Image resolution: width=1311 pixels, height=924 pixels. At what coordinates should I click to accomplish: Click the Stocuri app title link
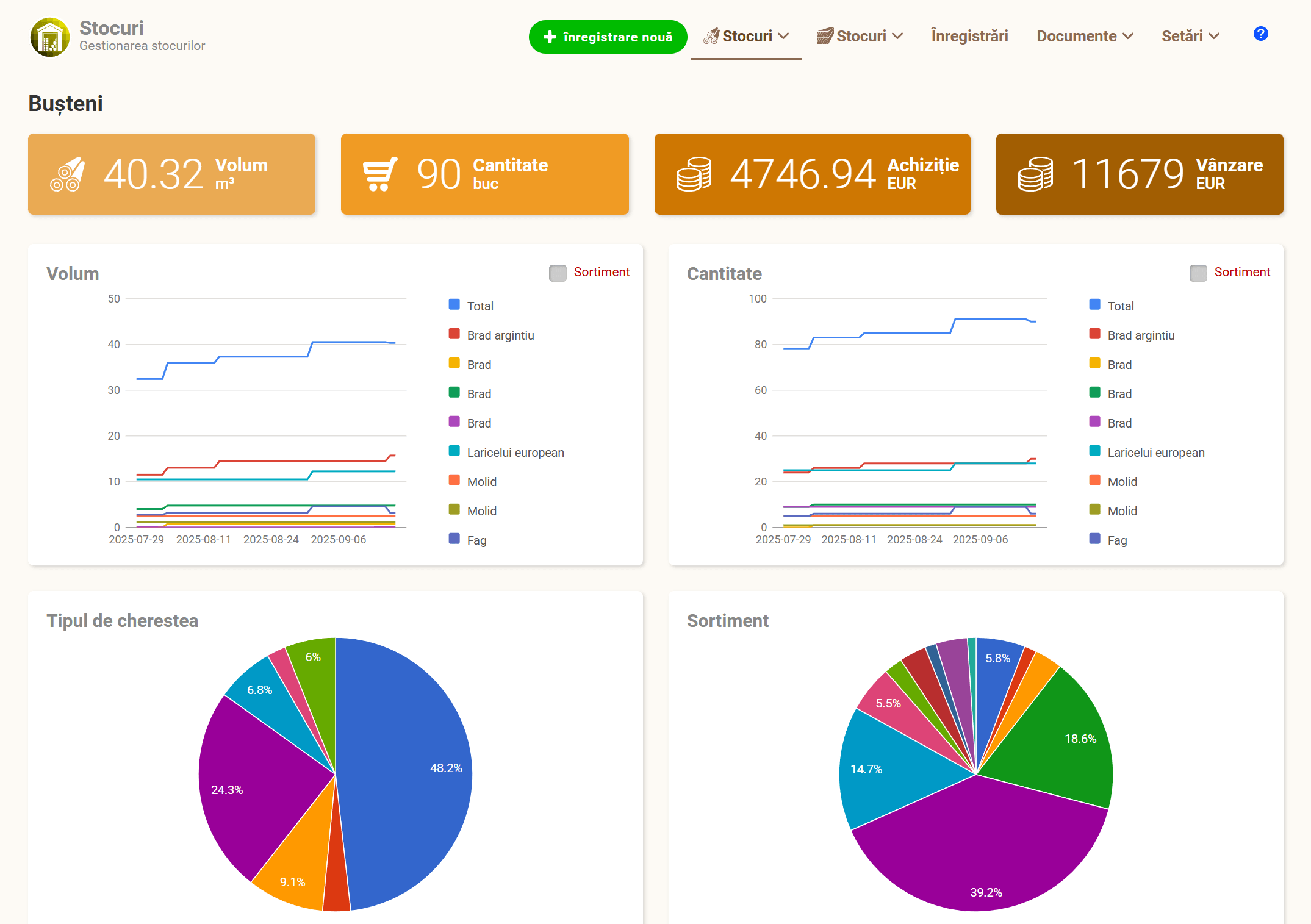(112, 28)
